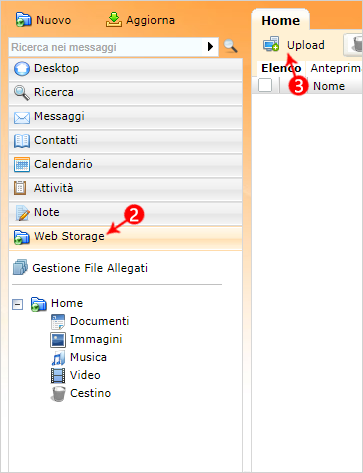Open Desktop via its globe icon
363x473 pixels.
pos(22,69)
